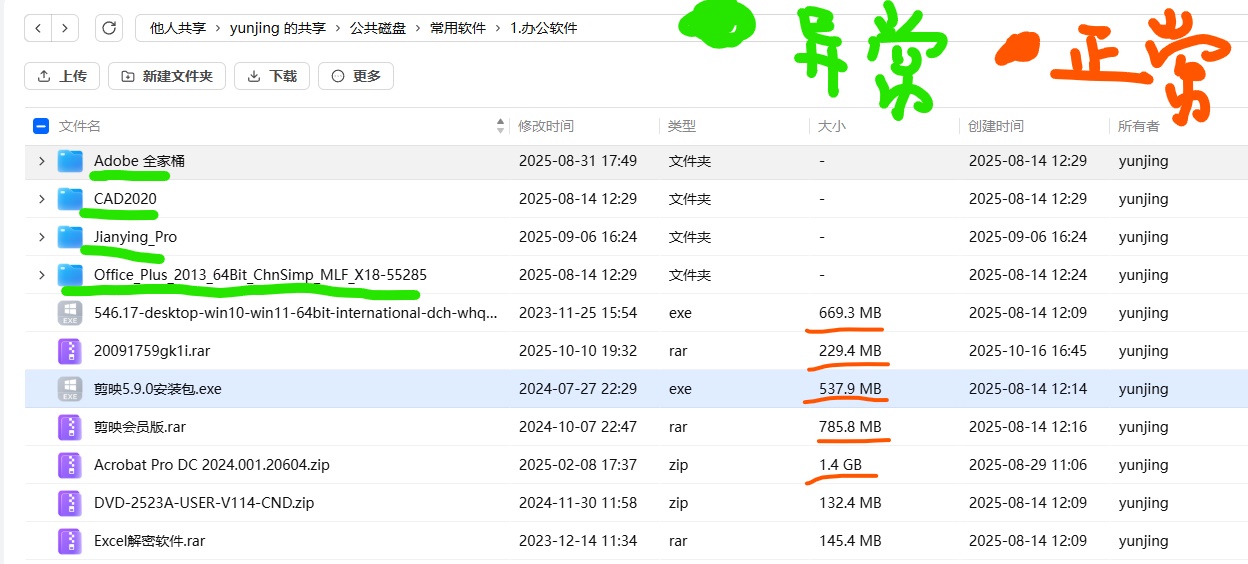Click created time 2025-08-29 11:06

1028,465
